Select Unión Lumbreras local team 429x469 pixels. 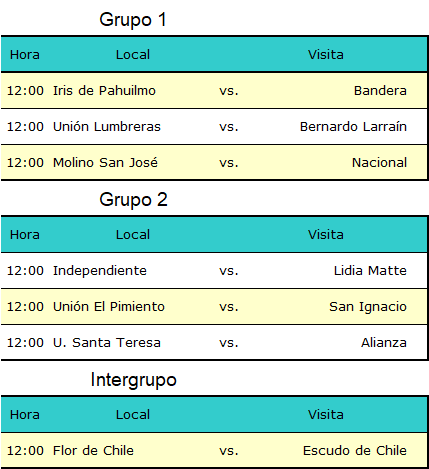pyautogui.click(x=107, y=127)
